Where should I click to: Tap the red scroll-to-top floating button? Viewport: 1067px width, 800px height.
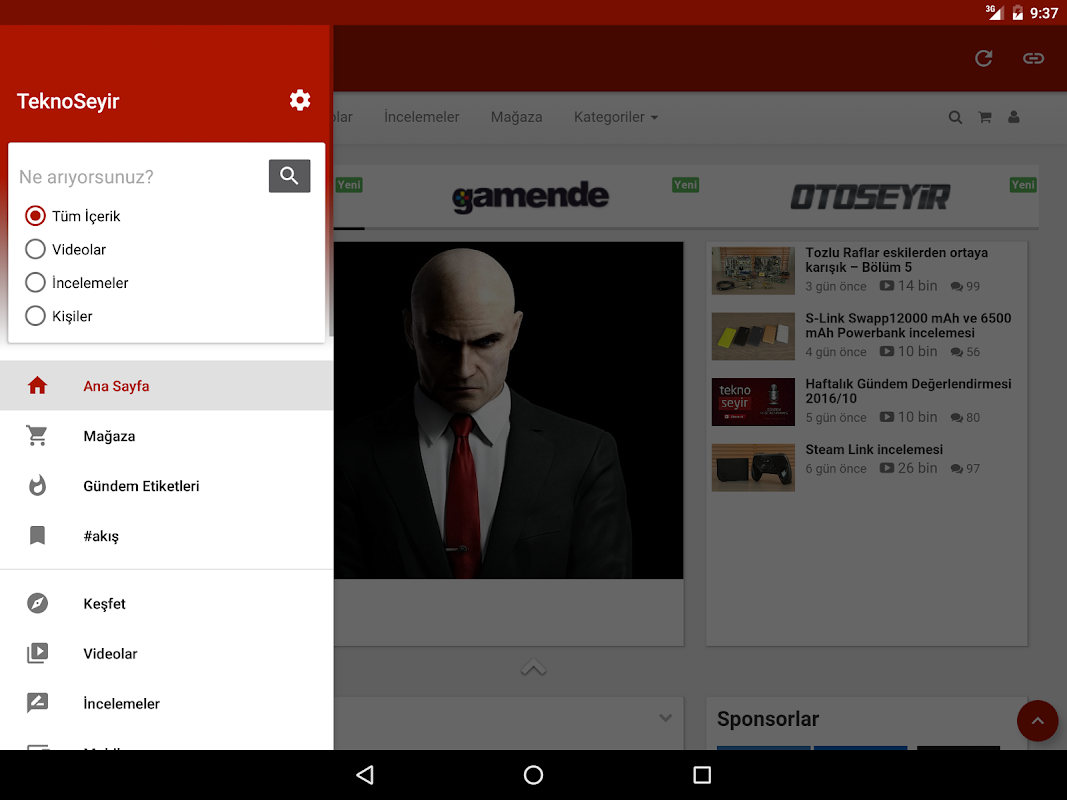click(x=1037, y=720)
